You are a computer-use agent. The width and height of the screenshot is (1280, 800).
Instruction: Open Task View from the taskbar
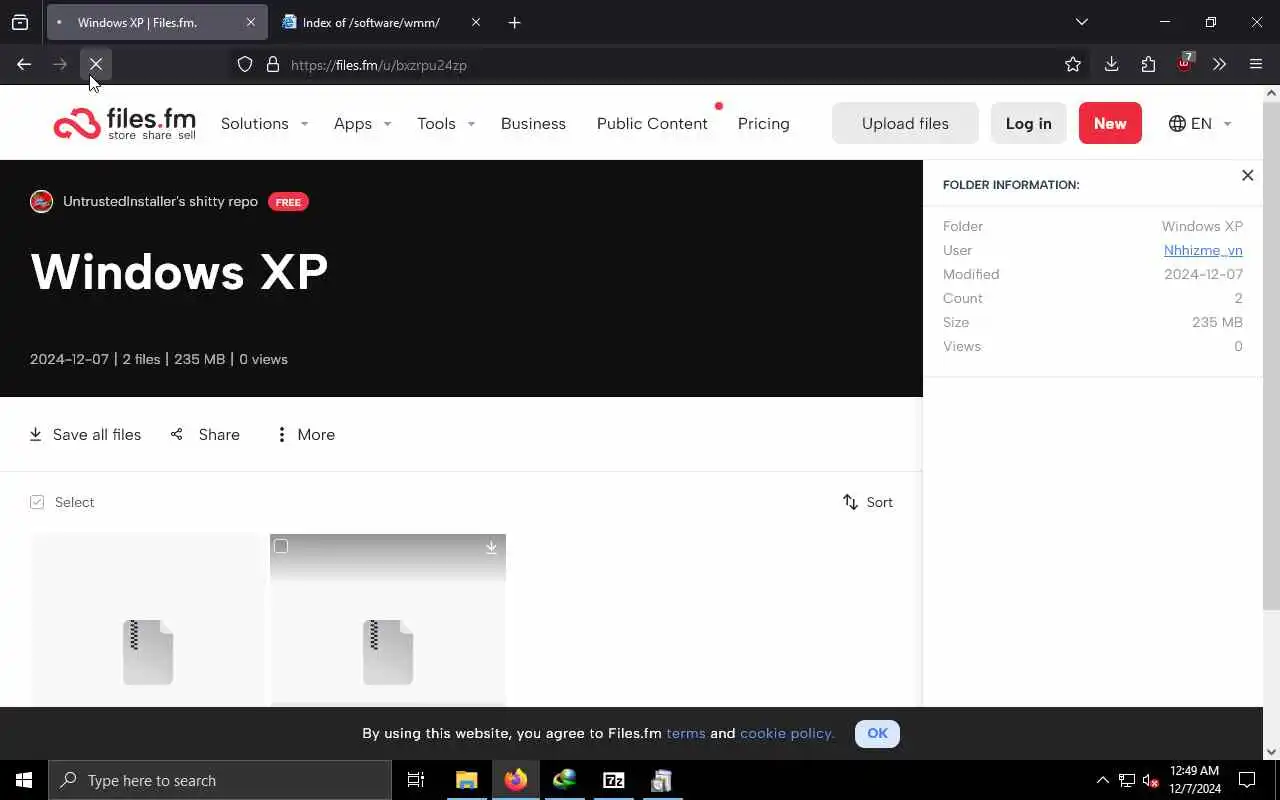pos(416,780)
